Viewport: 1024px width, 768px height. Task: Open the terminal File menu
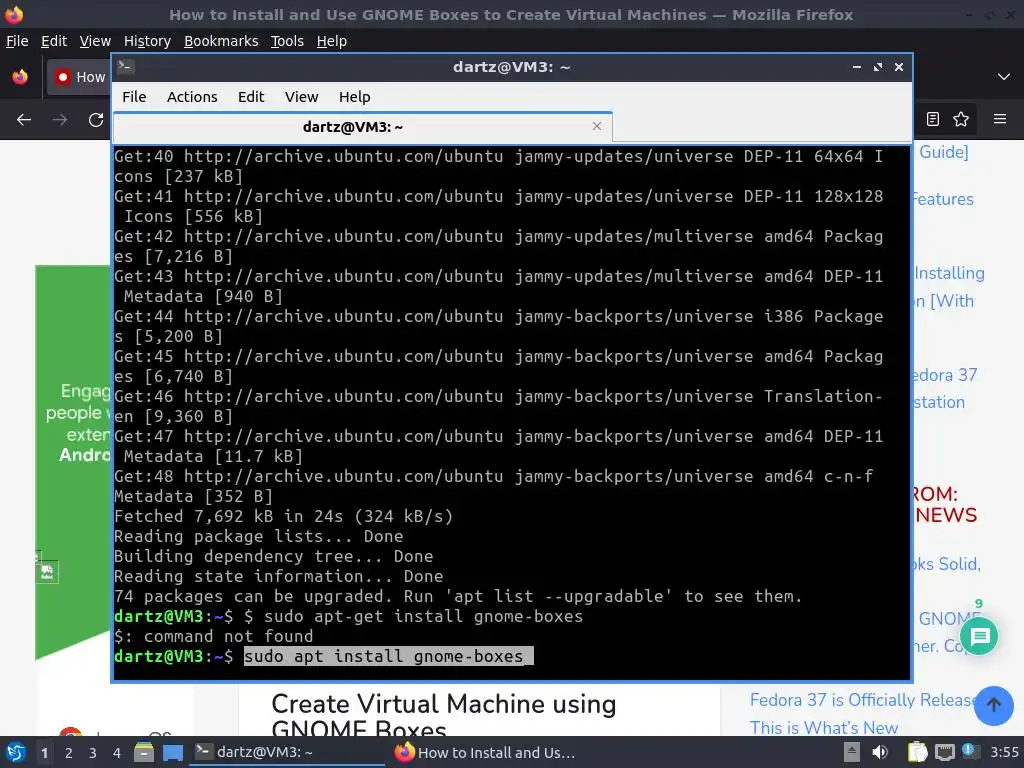pyautogui.click(x=134, y=97)
